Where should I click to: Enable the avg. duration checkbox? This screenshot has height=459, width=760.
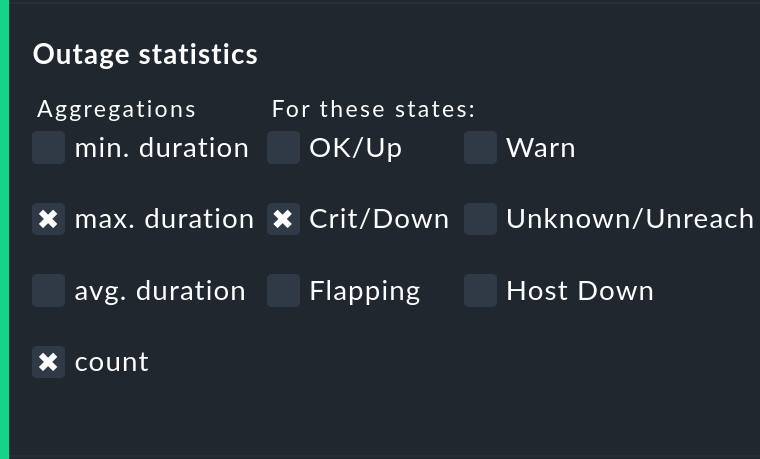tap(48, 291)
